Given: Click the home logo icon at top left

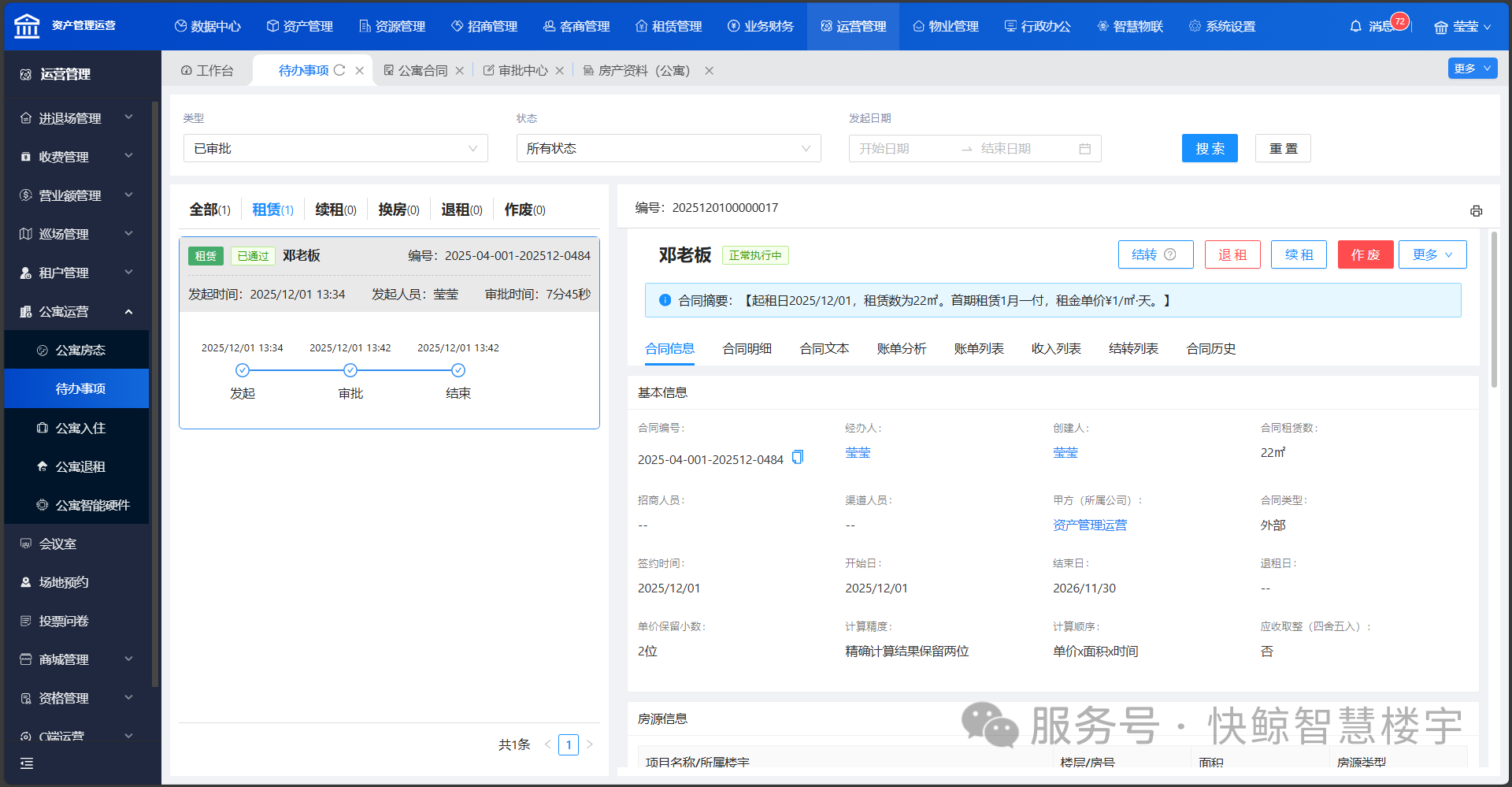Looking at the screenshot, I should point(27,26).
